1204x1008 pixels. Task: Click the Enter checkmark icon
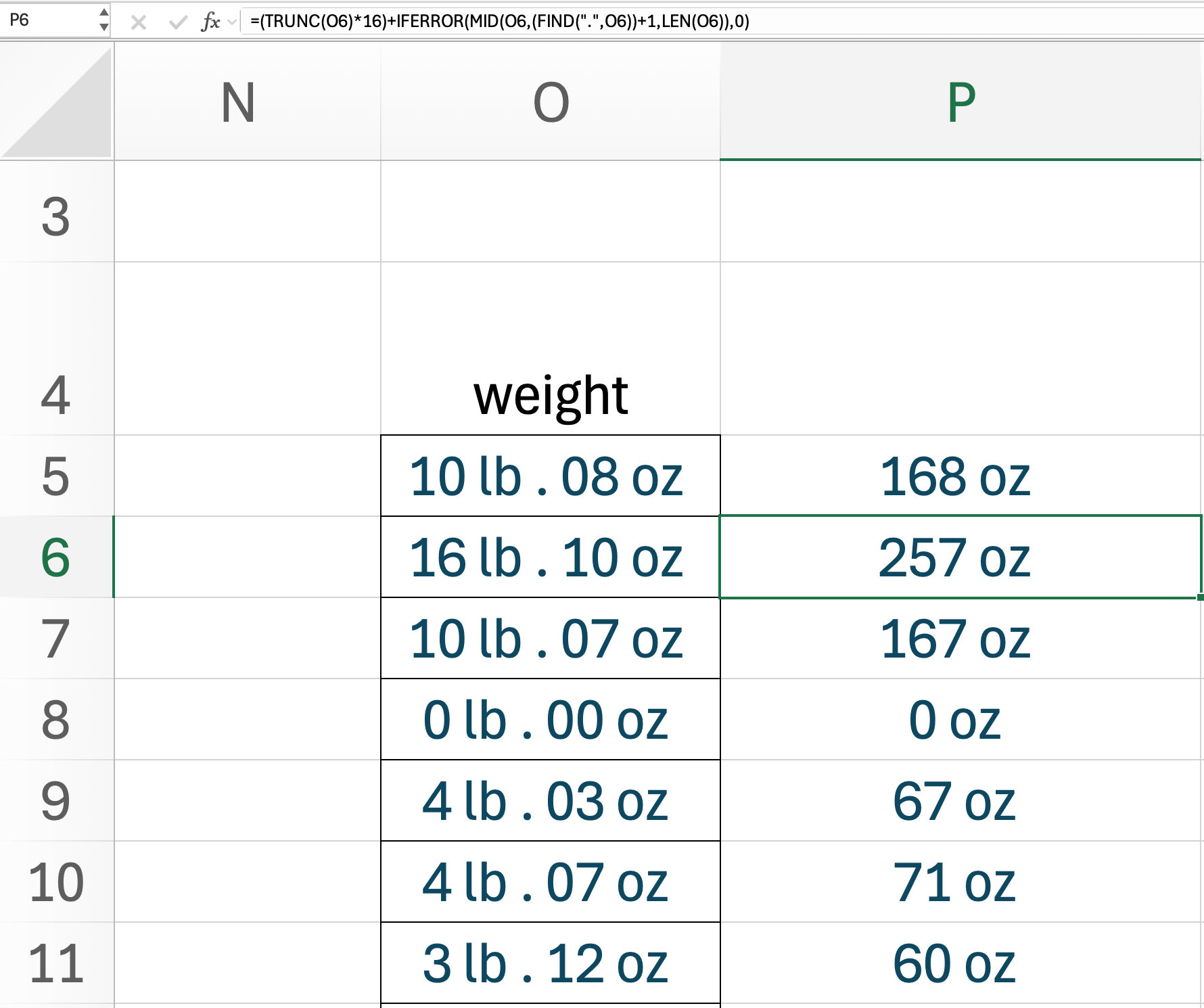177,22
